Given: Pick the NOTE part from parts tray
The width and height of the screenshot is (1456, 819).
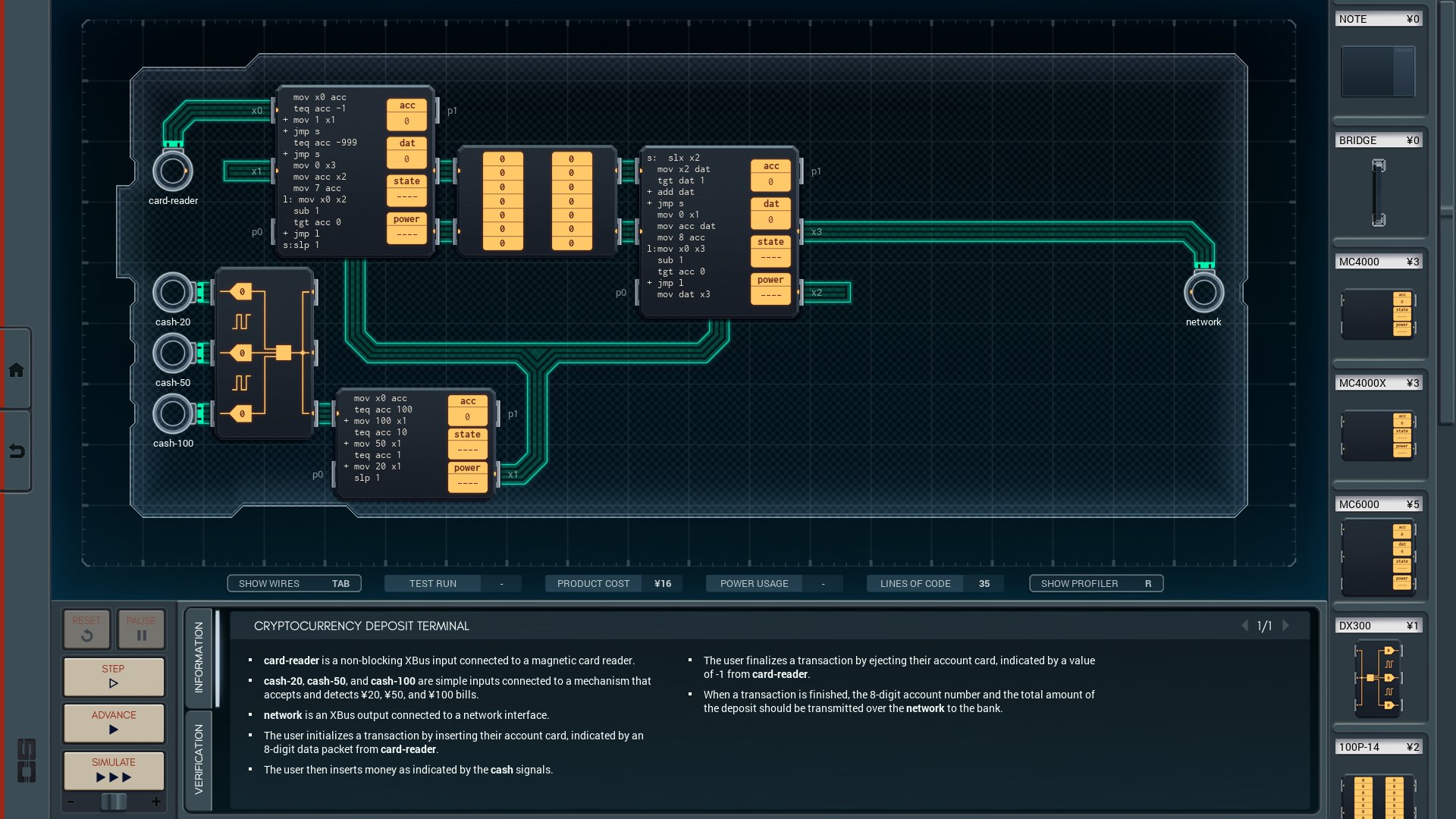Looking at the screenshot, I should point(1378,71).
